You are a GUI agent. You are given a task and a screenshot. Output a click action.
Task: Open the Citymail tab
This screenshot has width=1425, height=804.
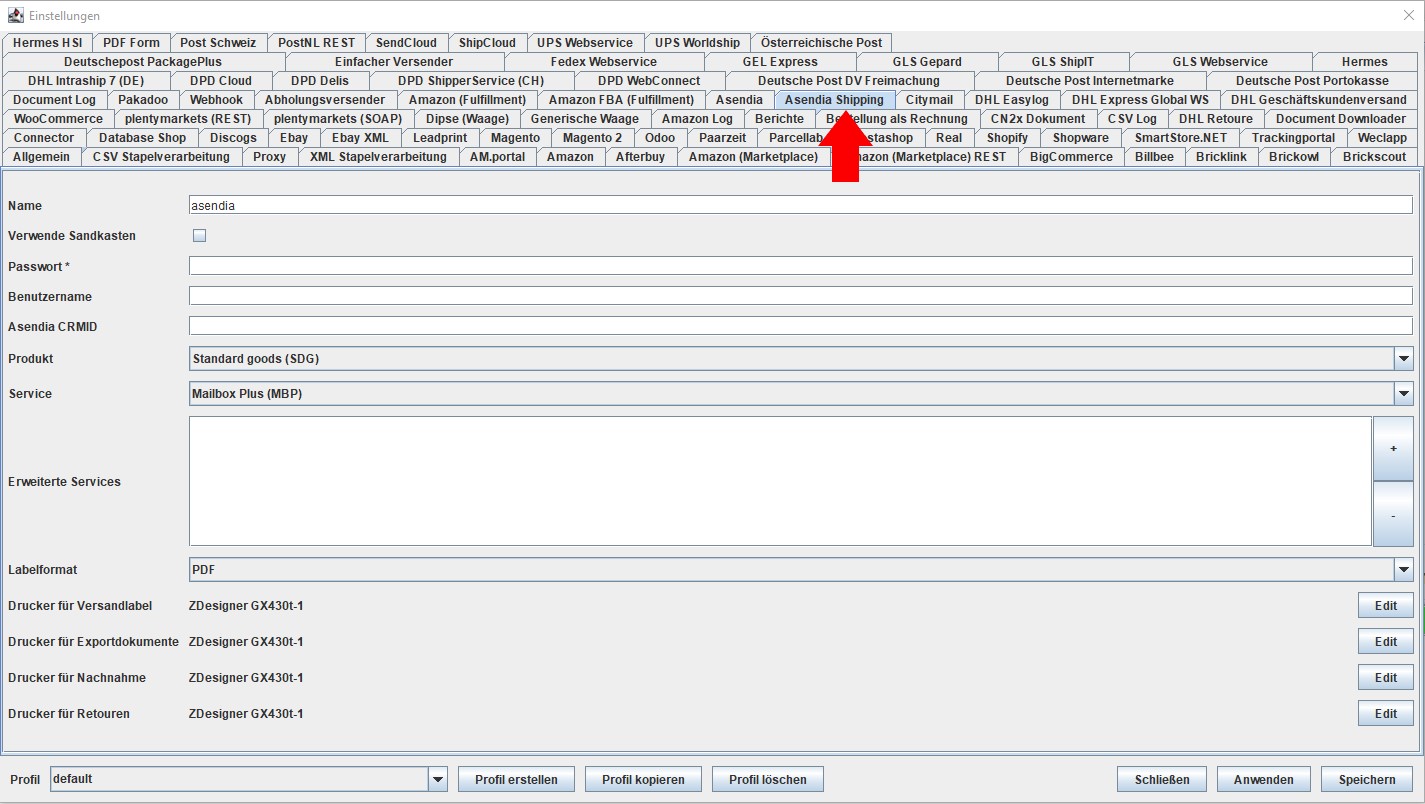tap(929, 100)
